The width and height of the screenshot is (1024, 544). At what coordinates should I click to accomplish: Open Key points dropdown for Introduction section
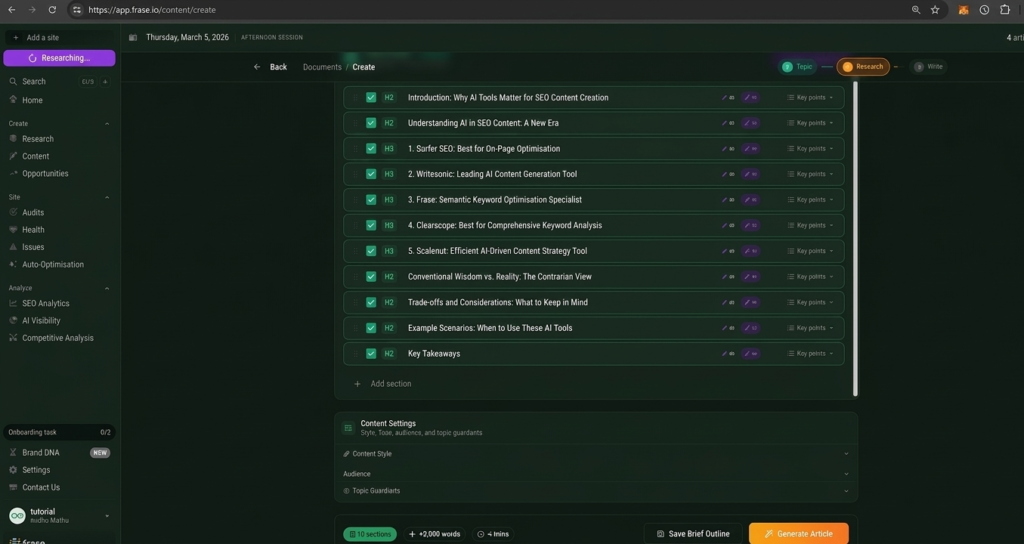coord(810,98)
